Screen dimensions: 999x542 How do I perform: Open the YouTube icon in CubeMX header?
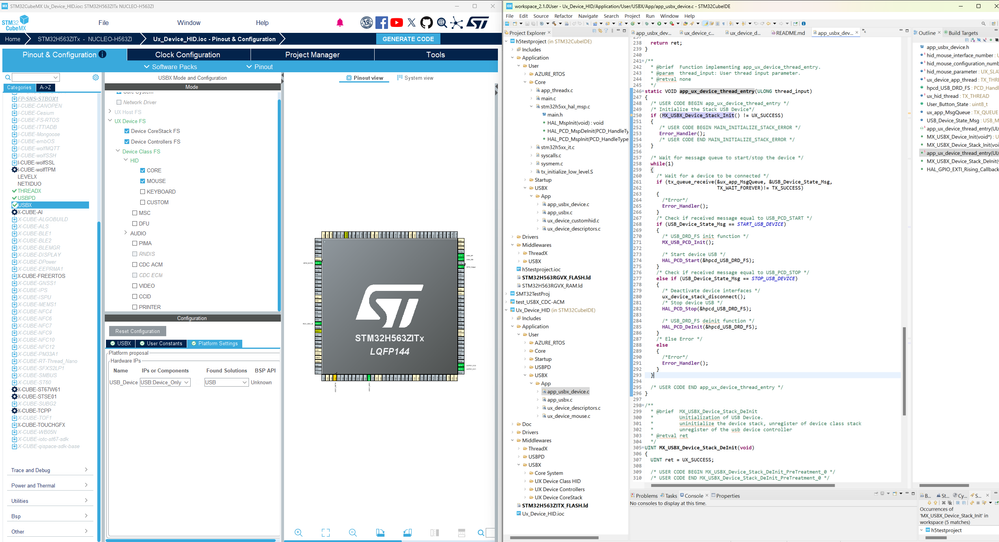(x=397, y=22)
